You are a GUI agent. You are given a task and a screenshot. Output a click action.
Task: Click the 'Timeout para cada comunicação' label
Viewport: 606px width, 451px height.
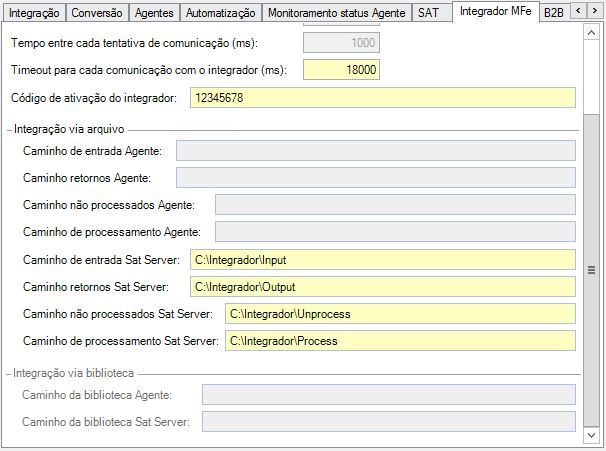coord(149,70)
